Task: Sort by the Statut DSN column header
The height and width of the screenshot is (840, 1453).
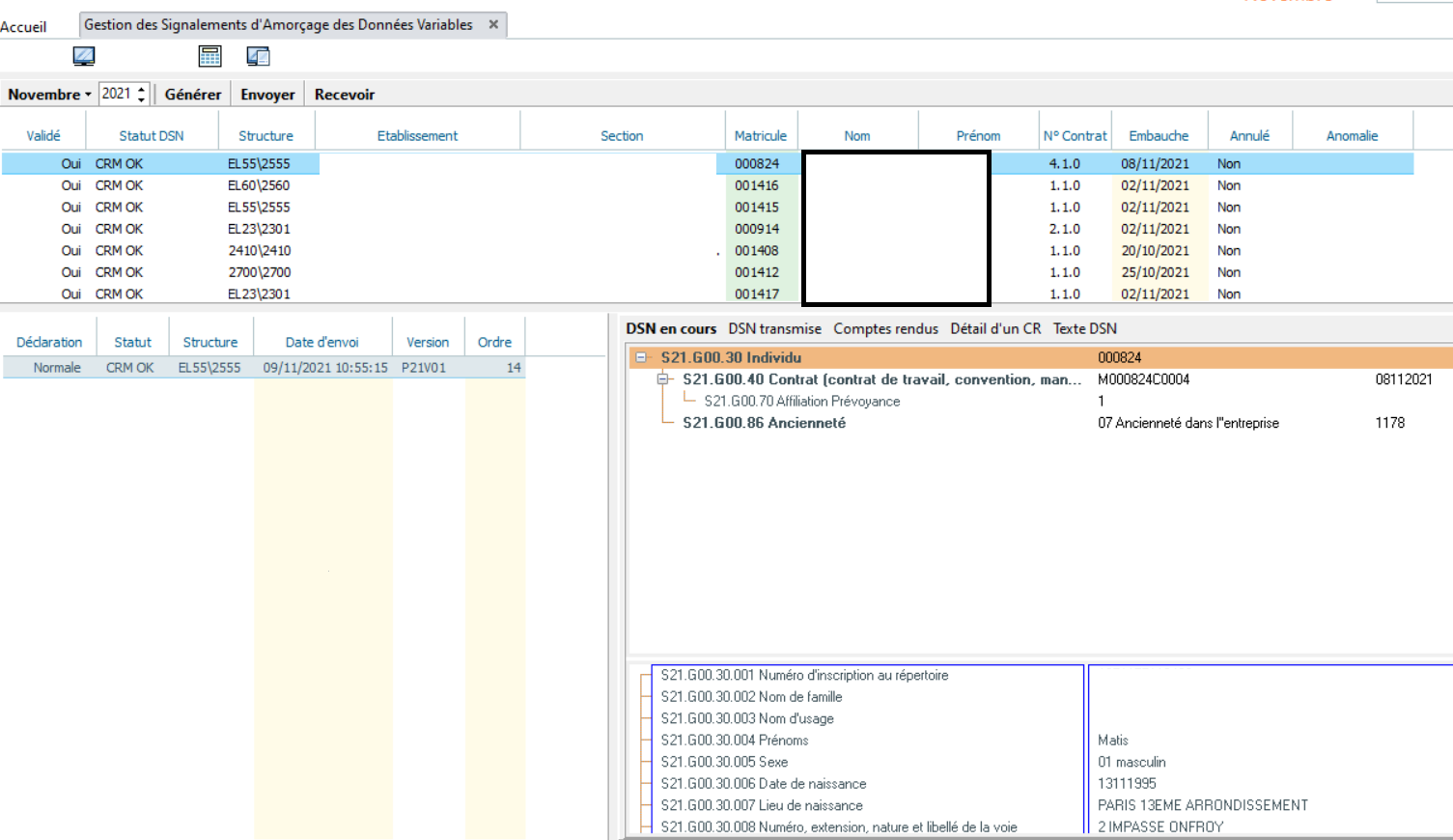Action: tap(152, 135)
